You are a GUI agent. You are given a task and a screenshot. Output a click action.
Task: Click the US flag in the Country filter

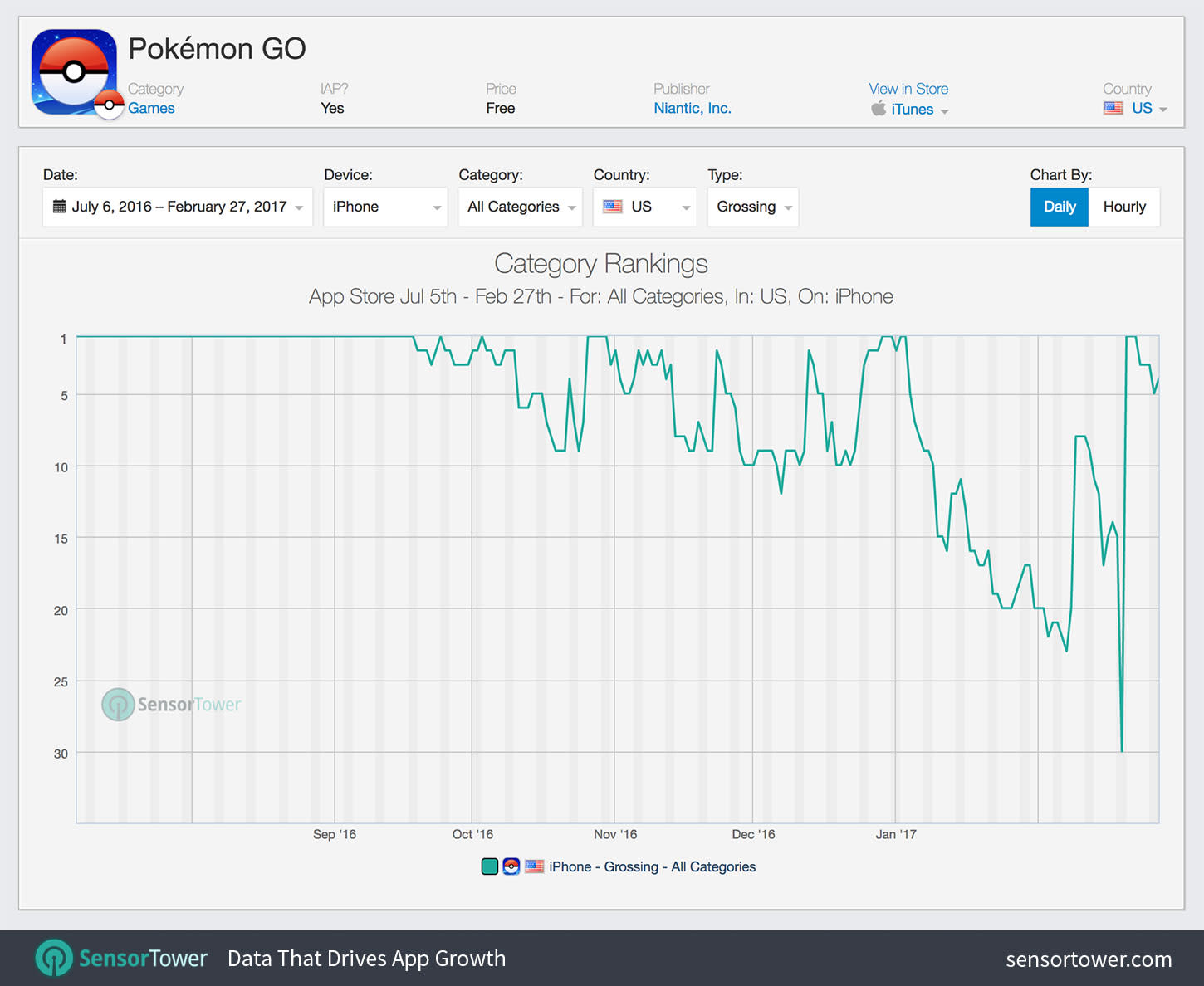(x=612, y=207)
